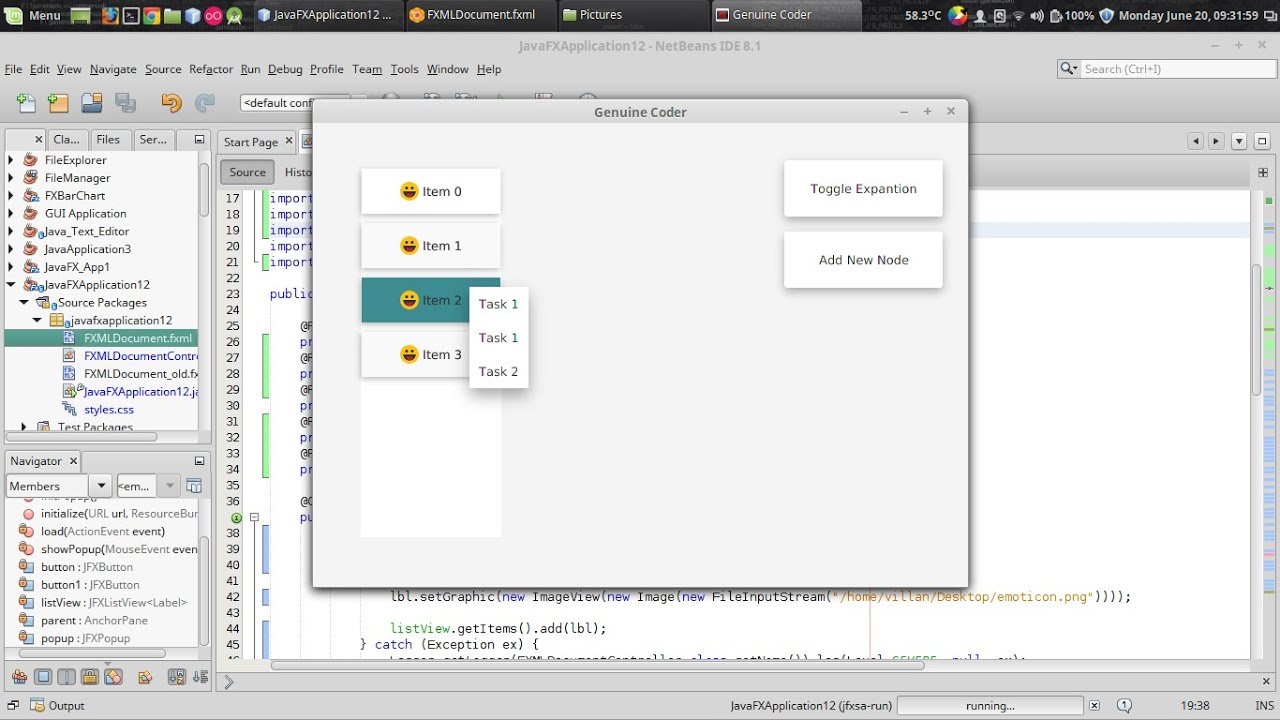Toggle show inner classes filter in Navigator

click(x=112, y=677)
